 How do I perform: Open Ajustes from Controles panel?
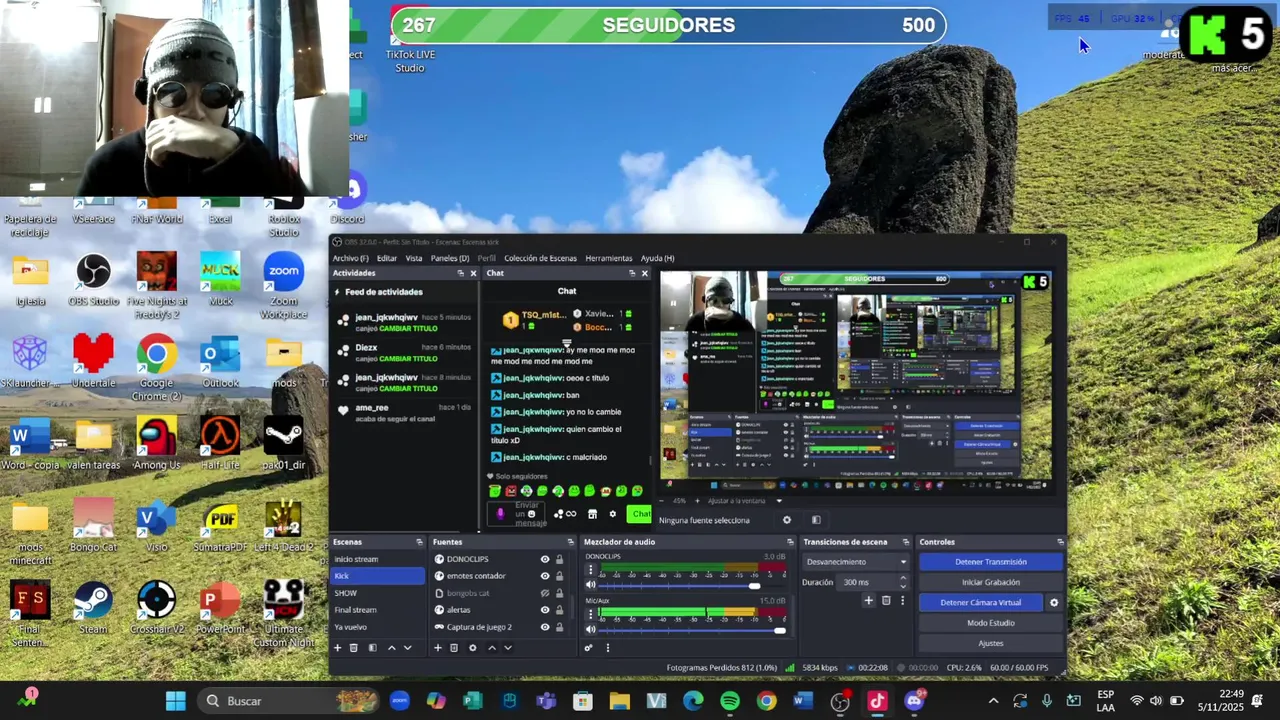[x=991, y=643]
